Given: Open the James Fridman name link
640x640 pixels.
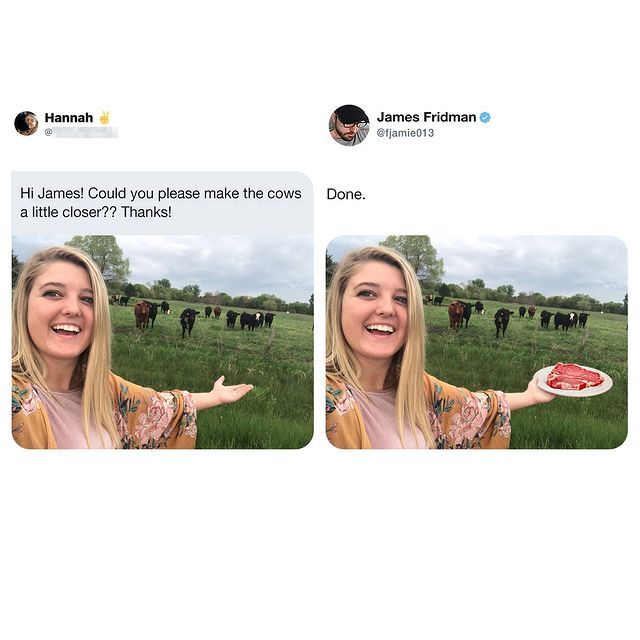Looking at the screenshot, I should (x=426, y=117).
